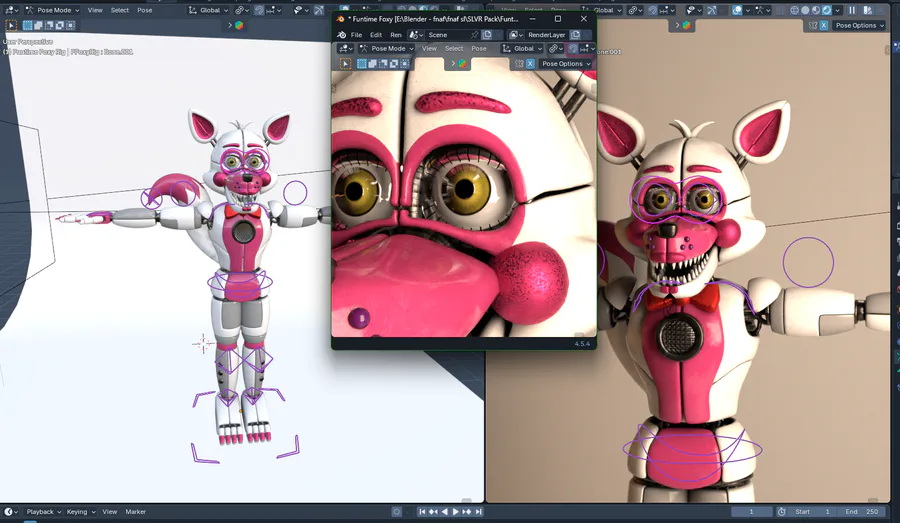This screenshot has width=900, height=523.
Task: Open scene browse icon in floating window
Action: 416,35
